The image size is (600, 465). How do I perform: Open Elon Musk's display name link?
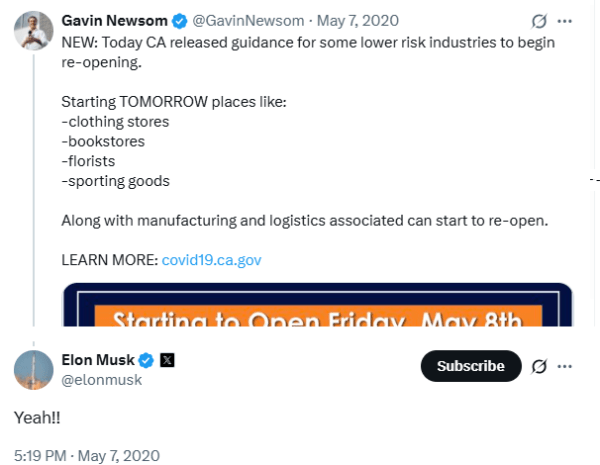96,359
